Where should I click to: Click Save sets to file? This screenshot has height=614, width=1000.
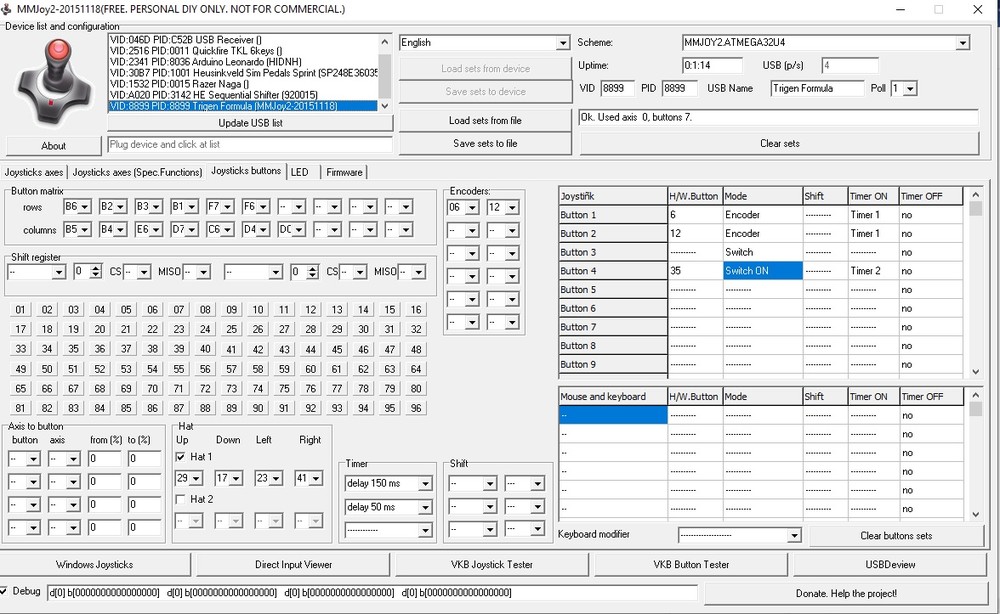[x=485, y=144]
